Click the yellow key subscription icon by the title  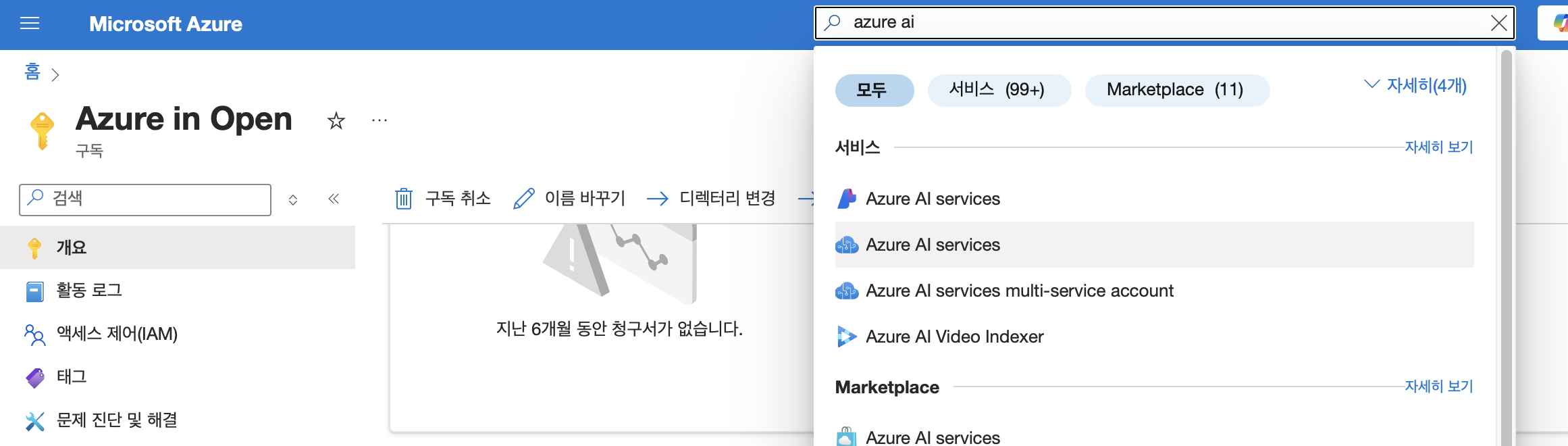(42, 130)
